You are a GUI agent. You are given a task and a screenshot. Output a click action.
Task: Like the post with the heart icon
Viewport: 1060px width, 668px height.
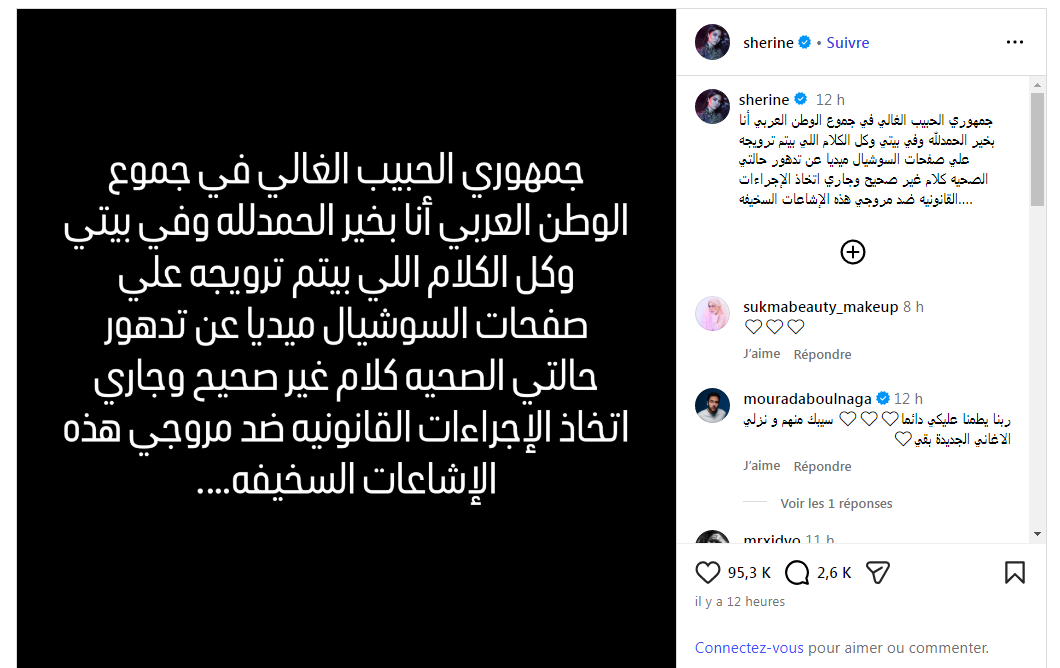point(707,572)
